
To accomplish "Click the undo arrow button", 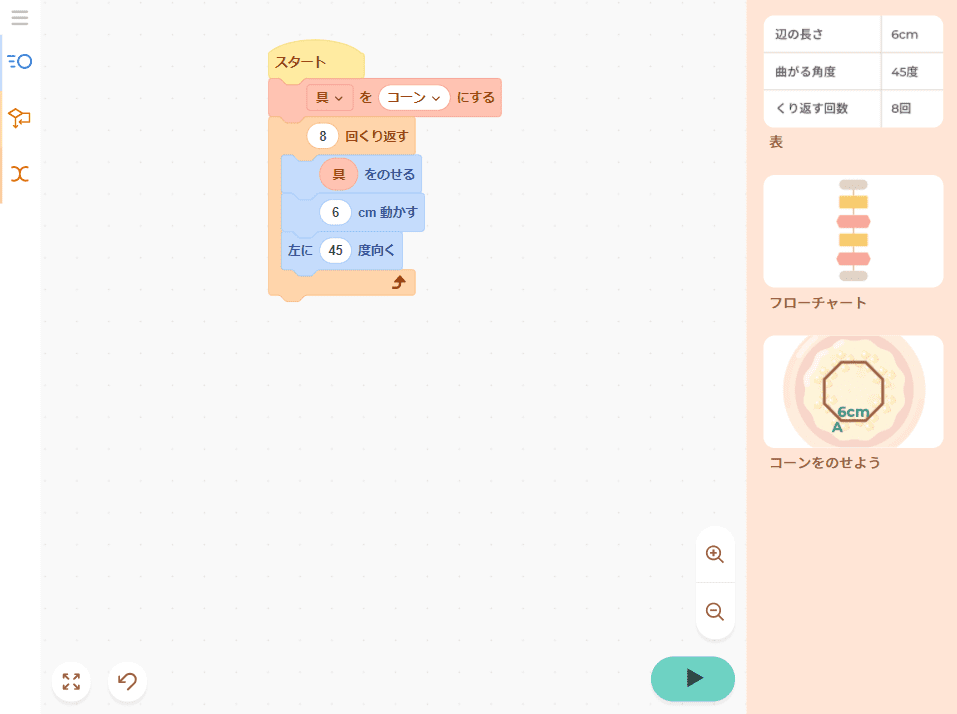I will point(127,682).
